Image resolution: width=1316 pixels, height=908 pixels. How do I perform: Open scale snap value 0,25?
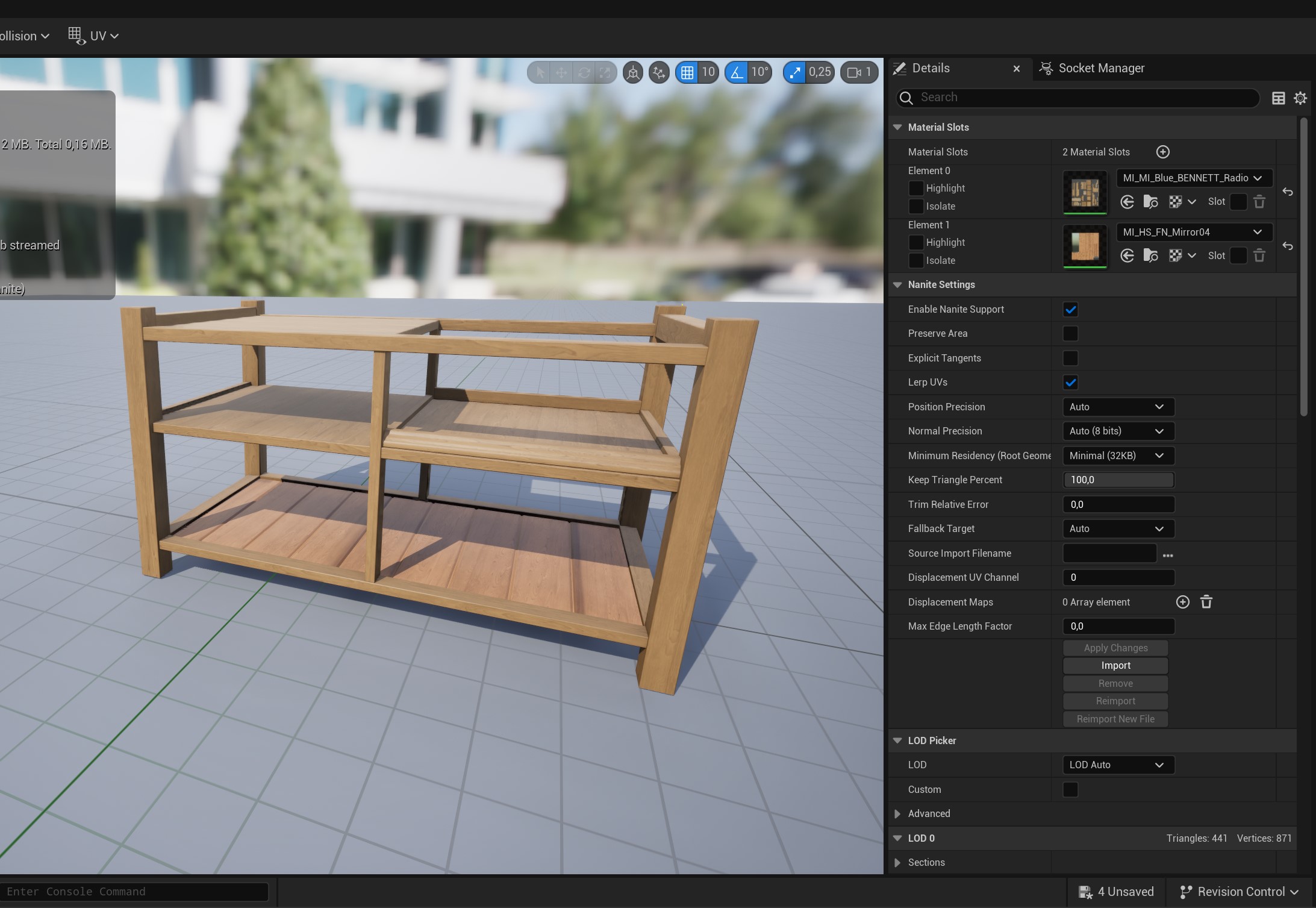(x=820, y=72)
